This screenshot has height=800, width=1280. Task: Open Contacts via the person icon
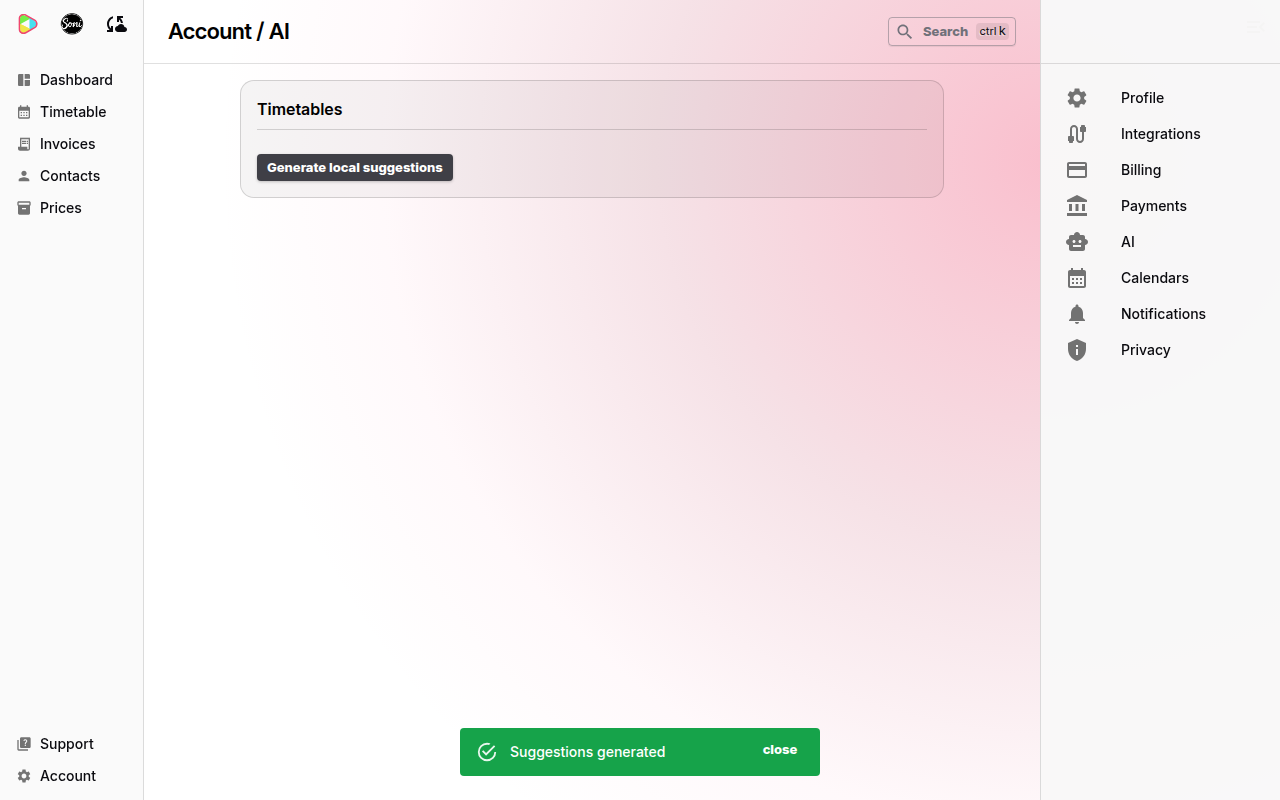24,176
